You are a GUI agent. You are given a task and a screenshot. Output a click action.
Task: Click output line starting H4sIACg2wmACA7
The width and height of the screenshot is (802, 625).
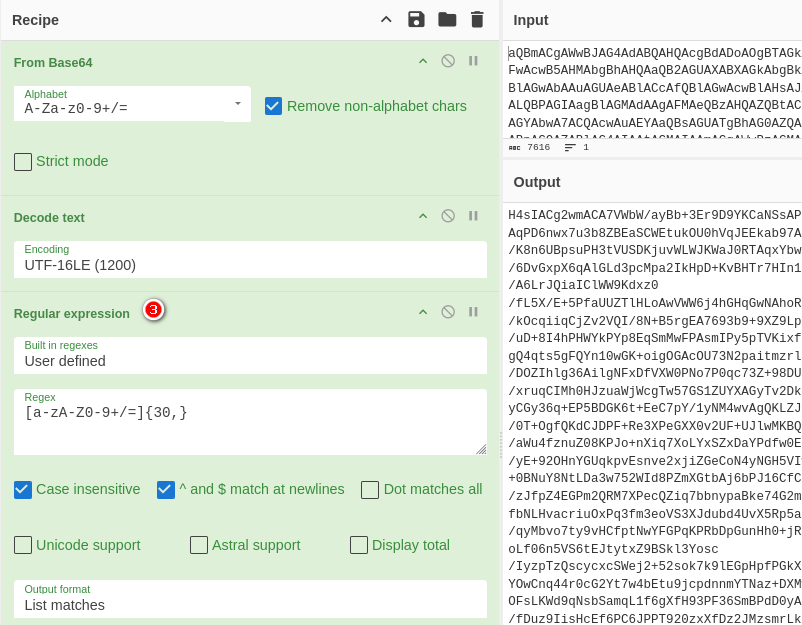tap(655, 215)
